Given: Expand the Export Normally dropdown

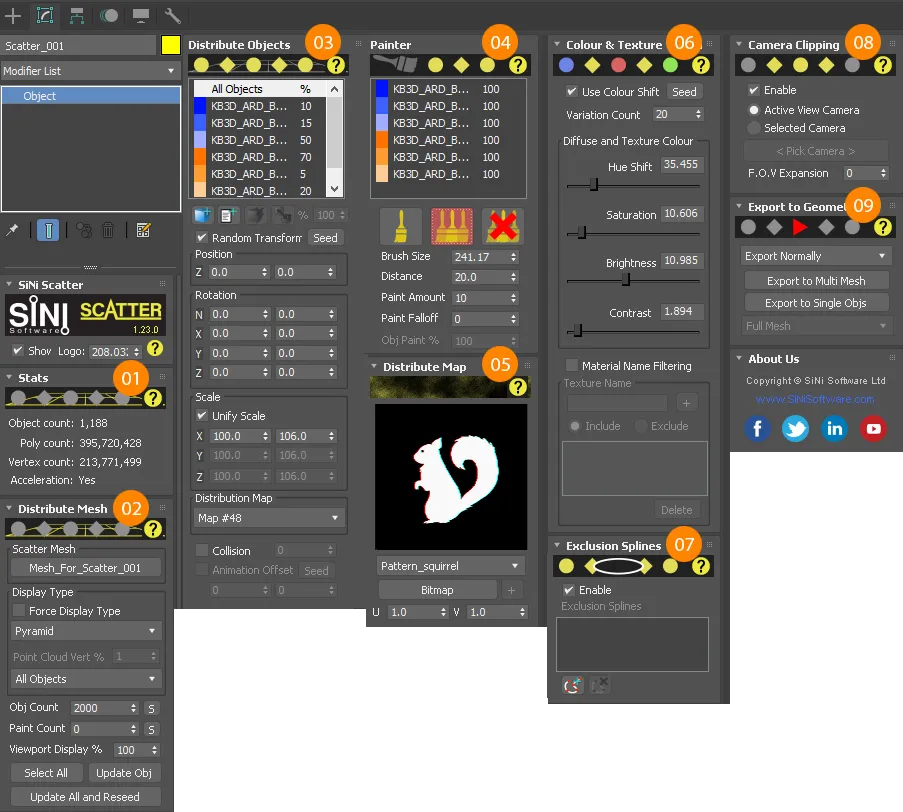Looking at the screenshot, I should 816,256.
